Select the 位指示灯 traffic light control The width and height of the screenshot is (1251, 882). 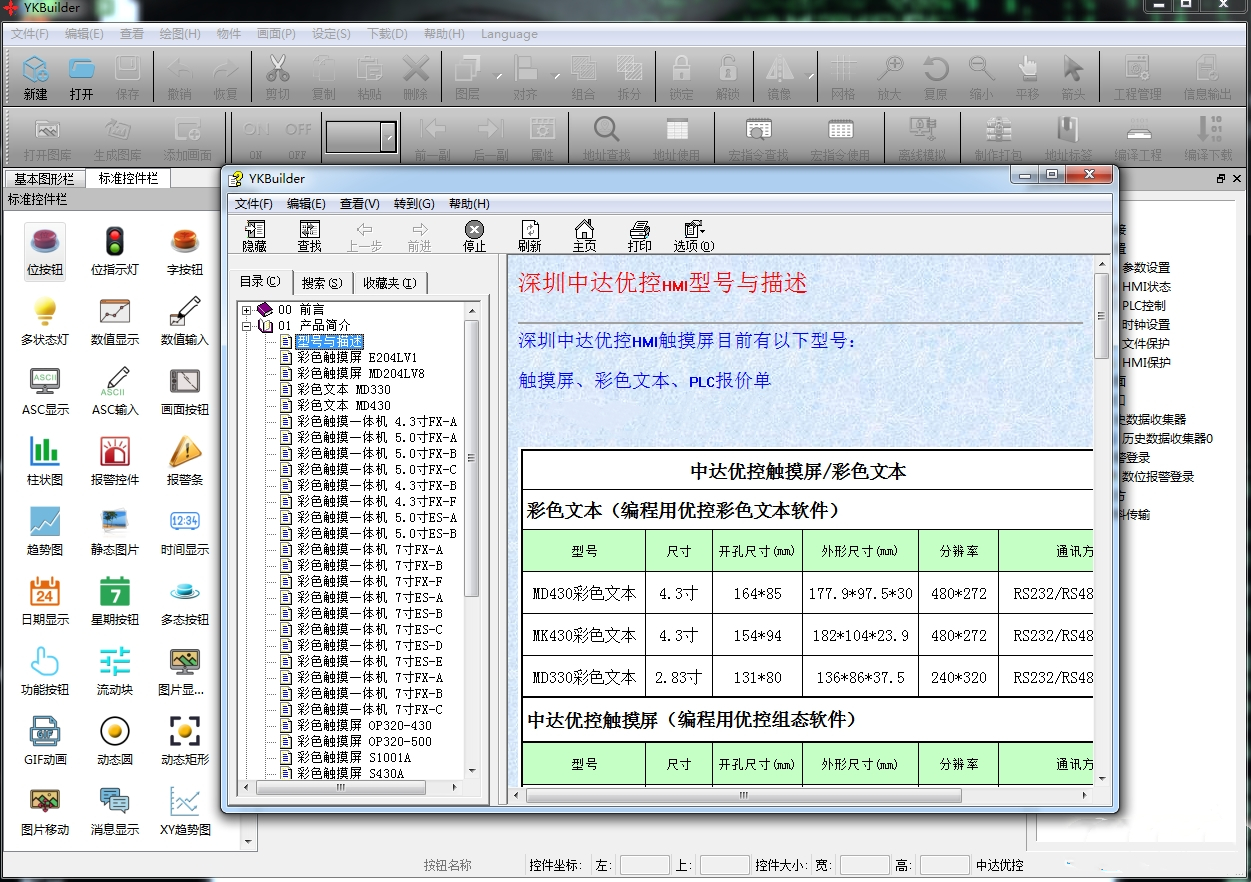(115, 249)
